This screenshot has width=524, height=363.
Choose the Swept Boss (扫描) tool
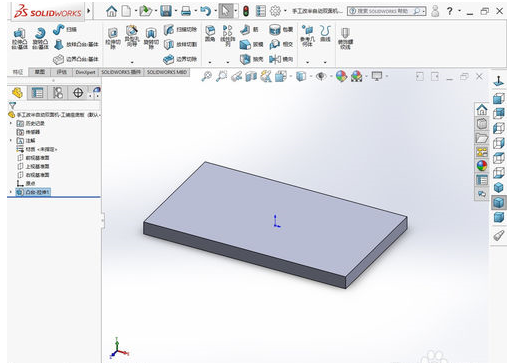[x=65, y=29]
